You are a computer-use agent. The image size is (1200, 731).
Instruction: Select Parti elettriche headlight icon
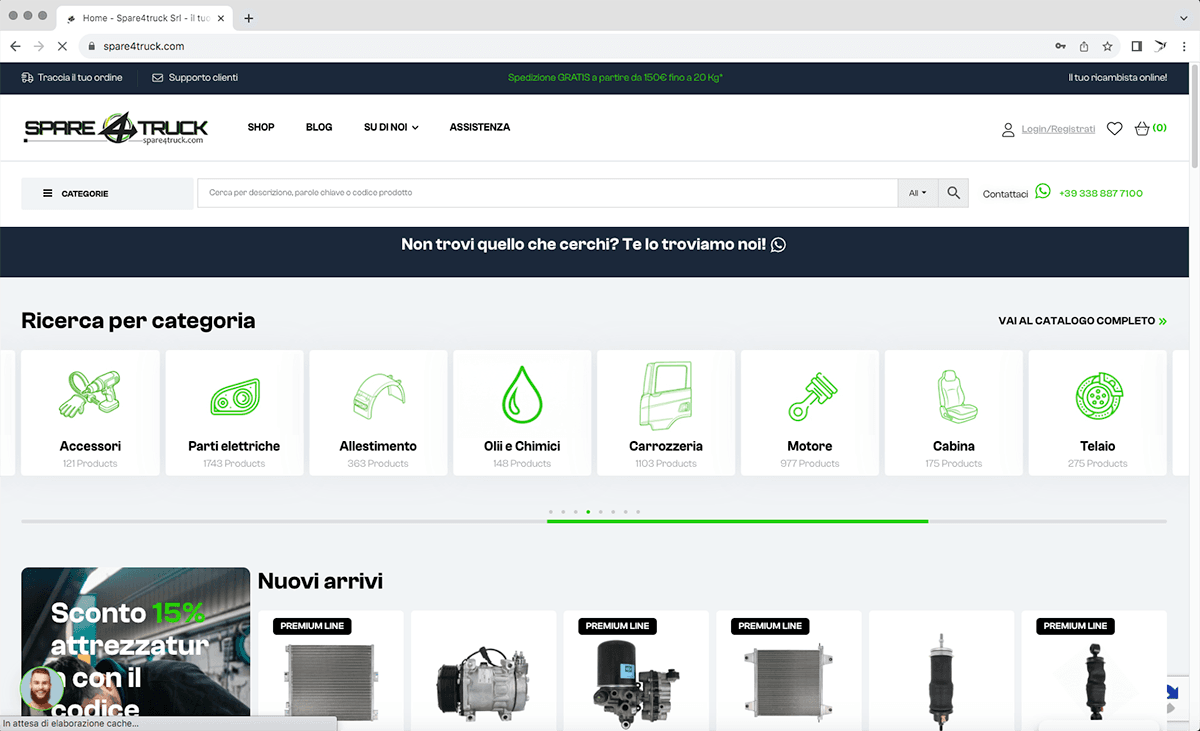tap(234, 397)
